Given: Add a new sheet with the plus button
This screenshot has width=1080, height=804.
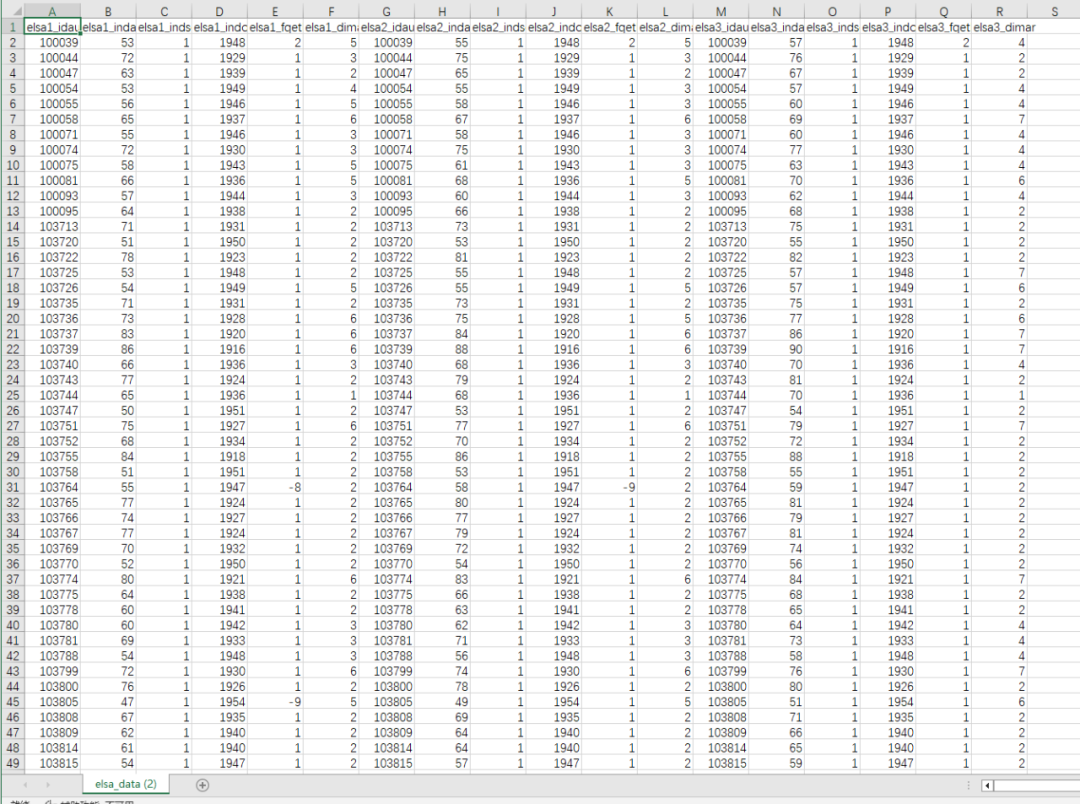Looking at the screenshot, I should [202, 785].
